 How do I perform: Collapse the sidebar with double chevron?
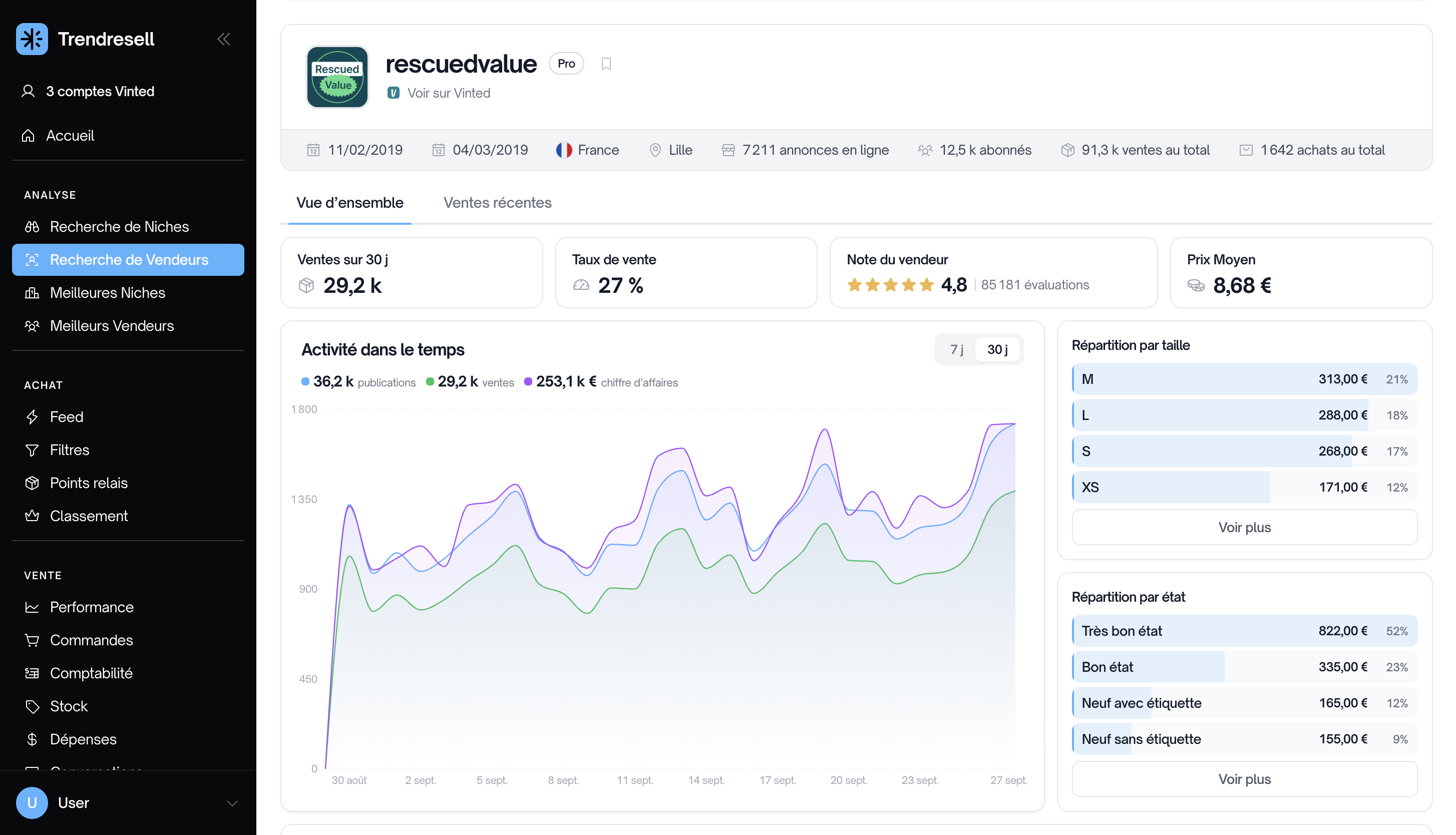click(224, 39)
